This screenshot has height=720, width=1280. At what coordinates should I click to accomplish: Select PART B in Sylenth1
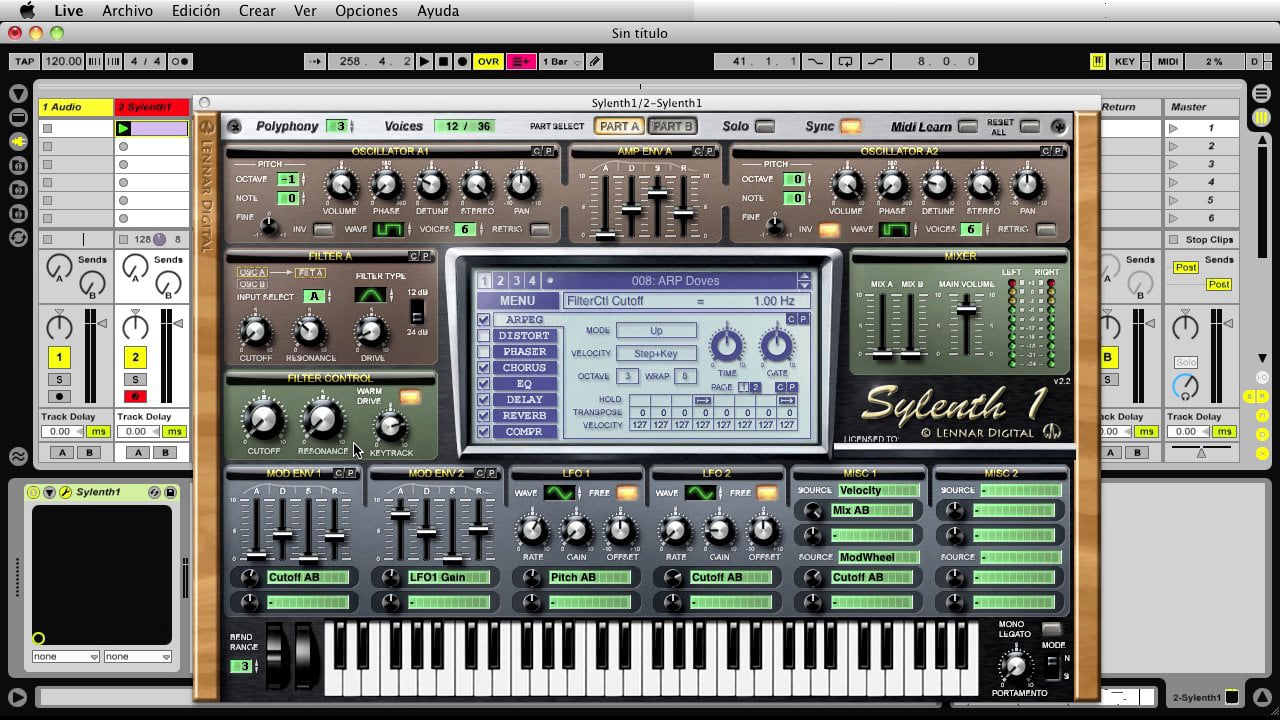coord(672,126)
